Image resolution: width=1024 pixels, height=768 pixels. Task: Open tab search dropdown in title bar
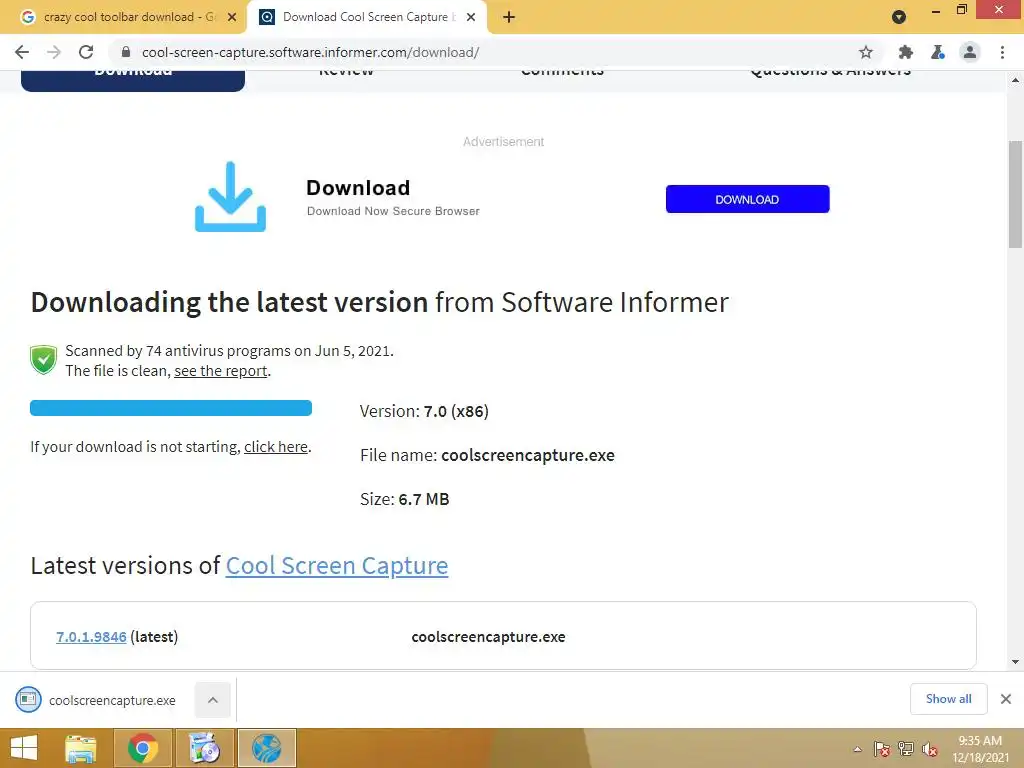[899, 17]
